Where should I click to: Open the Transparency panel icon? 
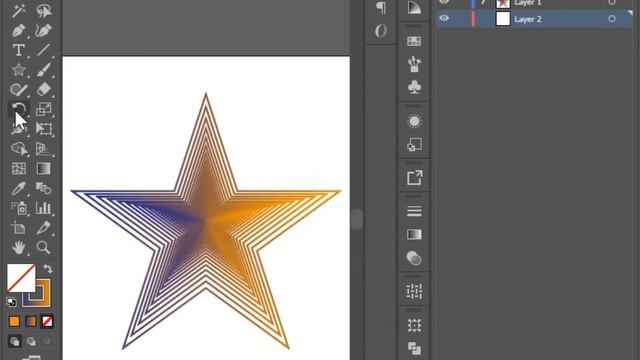point(414,258)
